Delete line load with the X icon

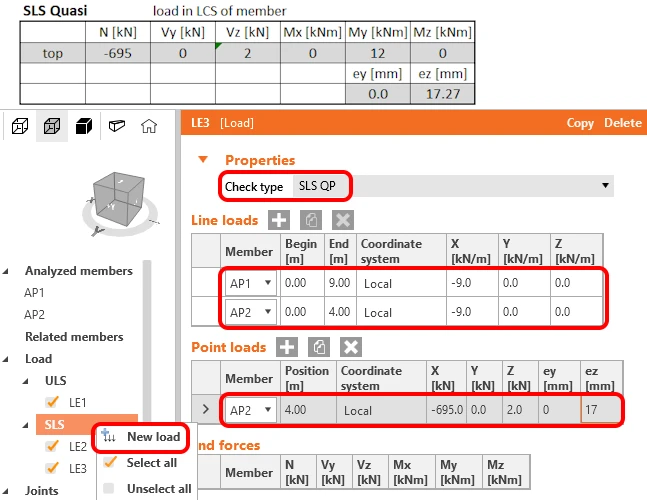[343, 220]
